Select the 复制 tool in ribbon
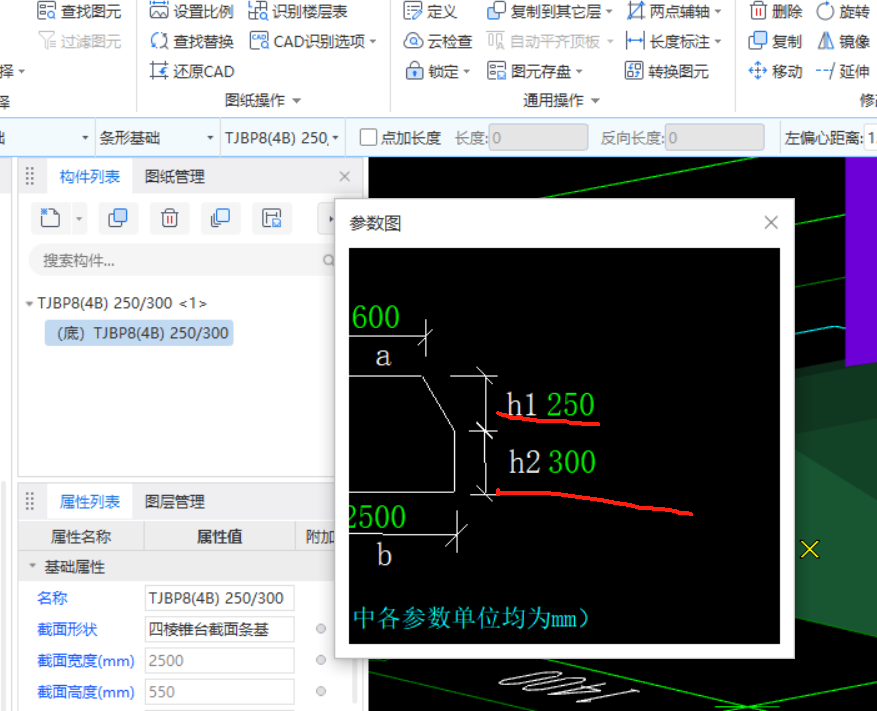 [775, 41]
